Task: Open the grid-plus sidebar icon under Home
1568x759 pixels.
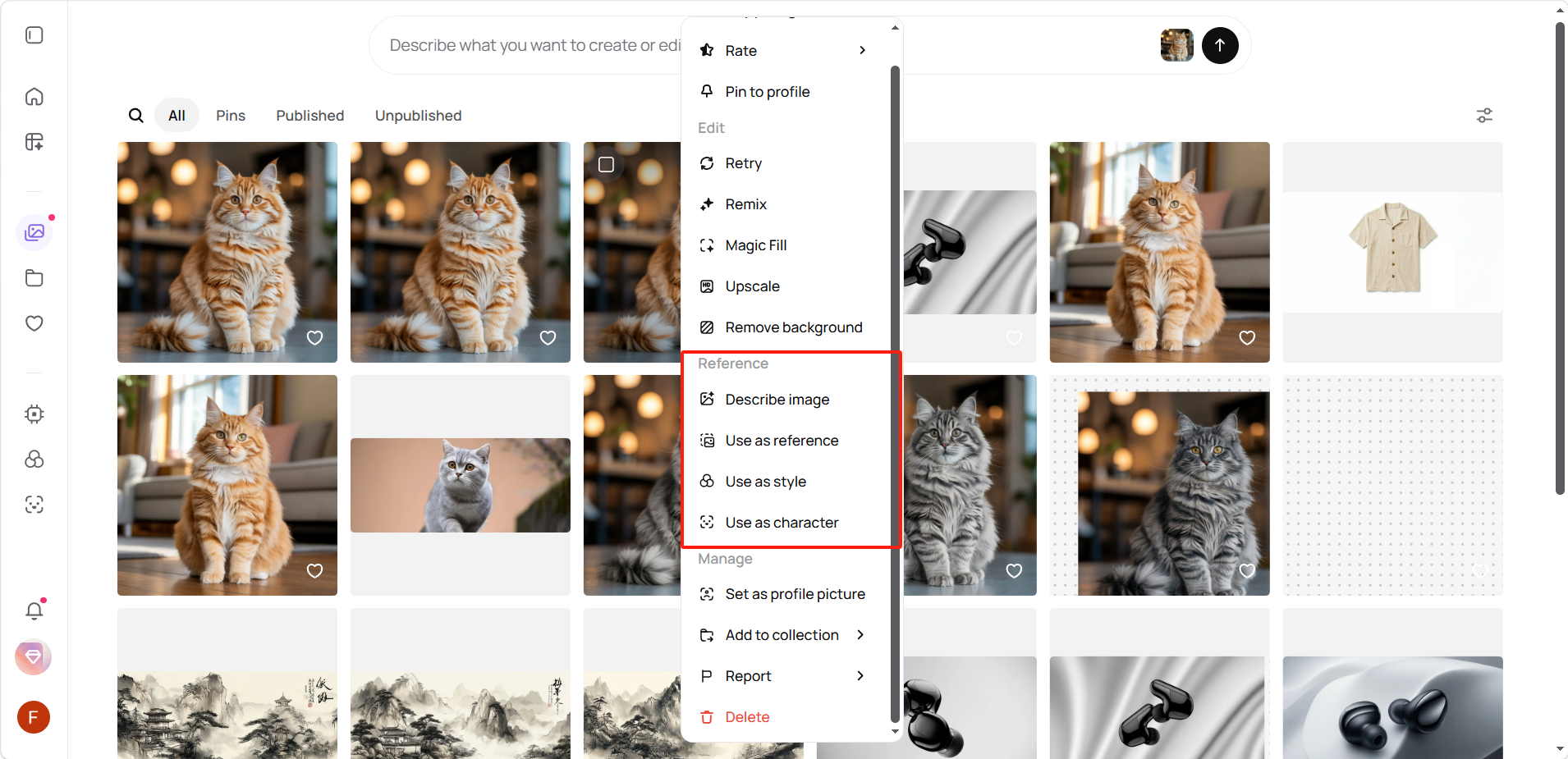Action: [34, 142]
